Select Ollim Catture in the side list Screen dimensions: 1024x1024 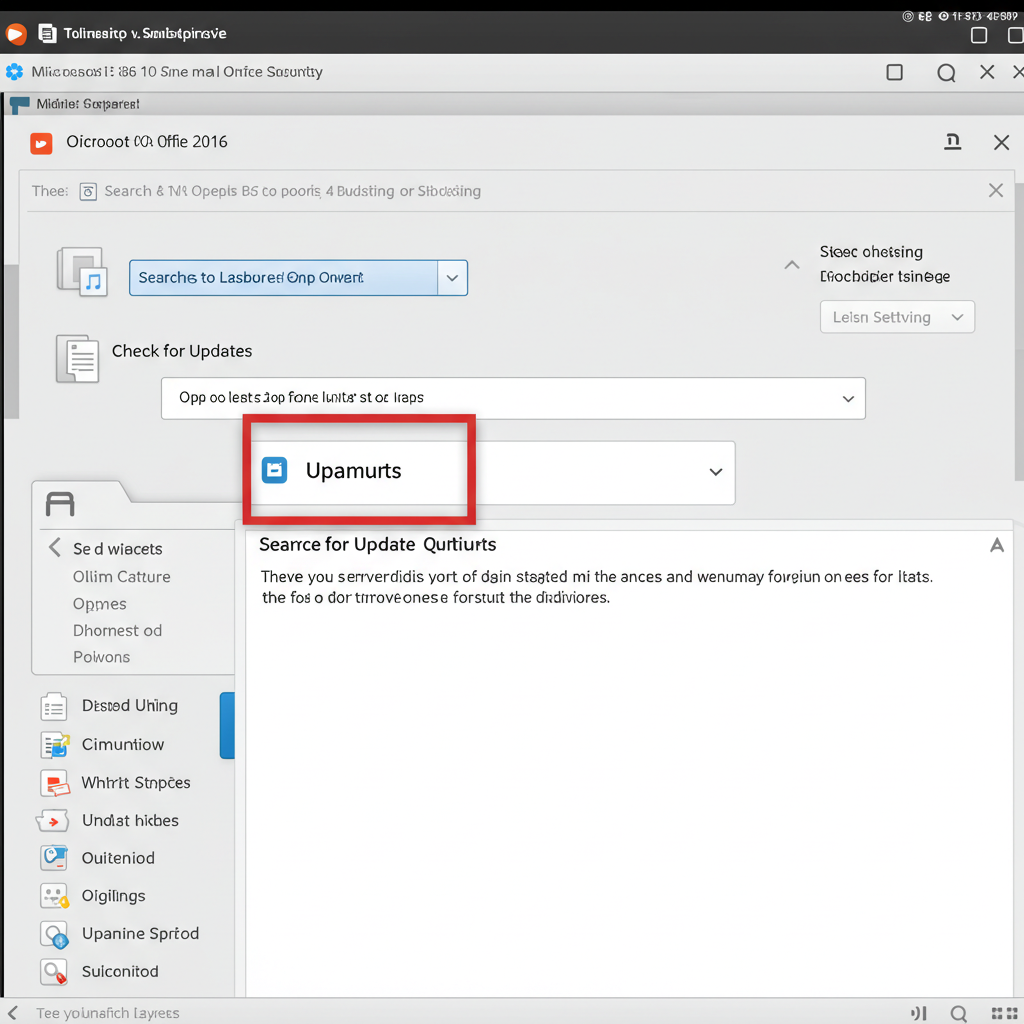121,577
